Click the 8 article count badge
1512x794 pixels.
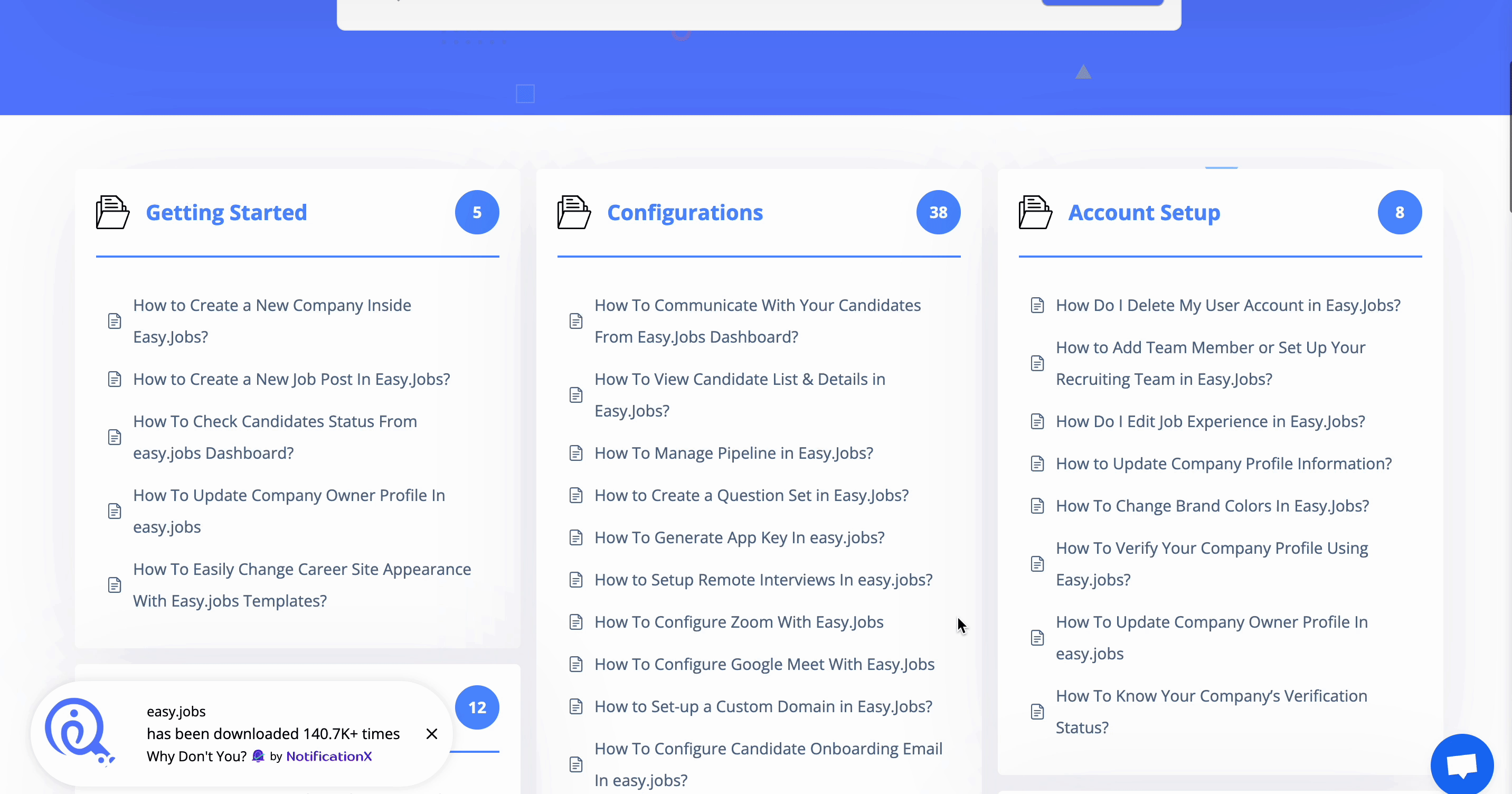coord(1400,212)
